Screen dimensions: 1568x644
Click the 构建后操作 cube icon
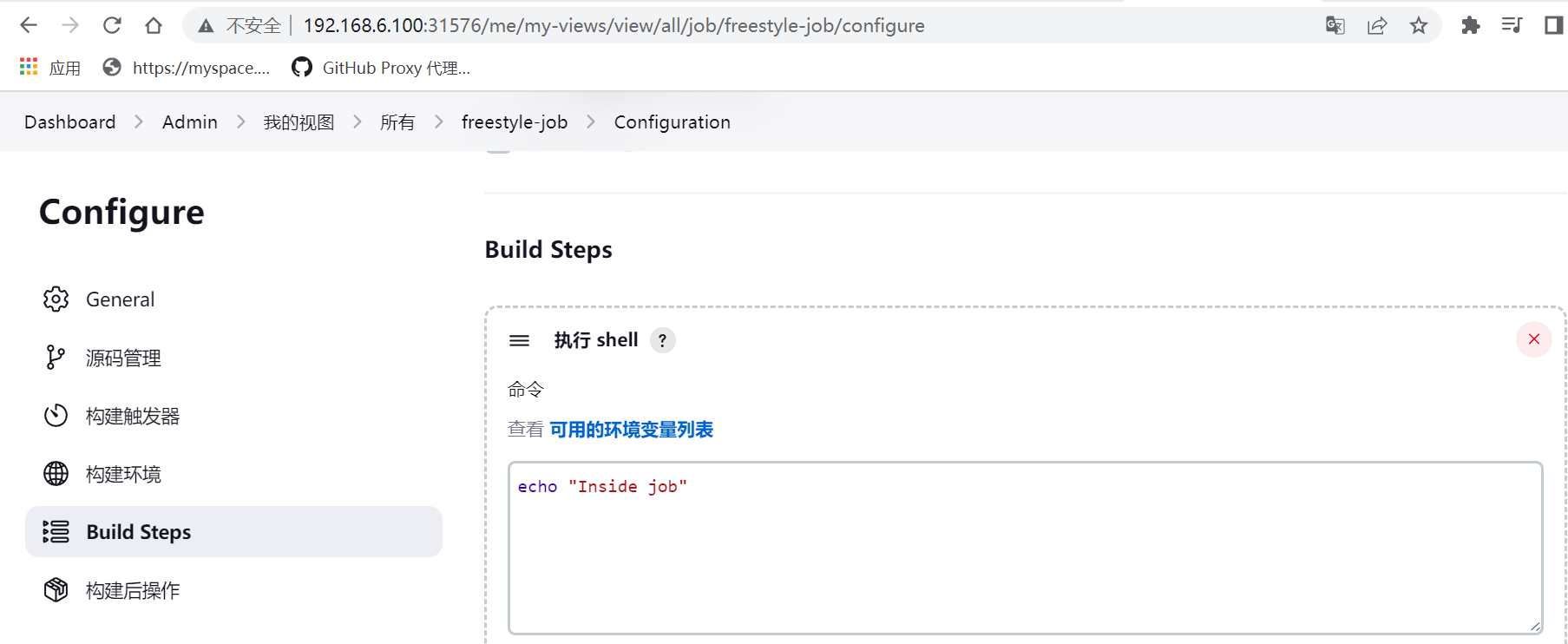click(56, 590)
